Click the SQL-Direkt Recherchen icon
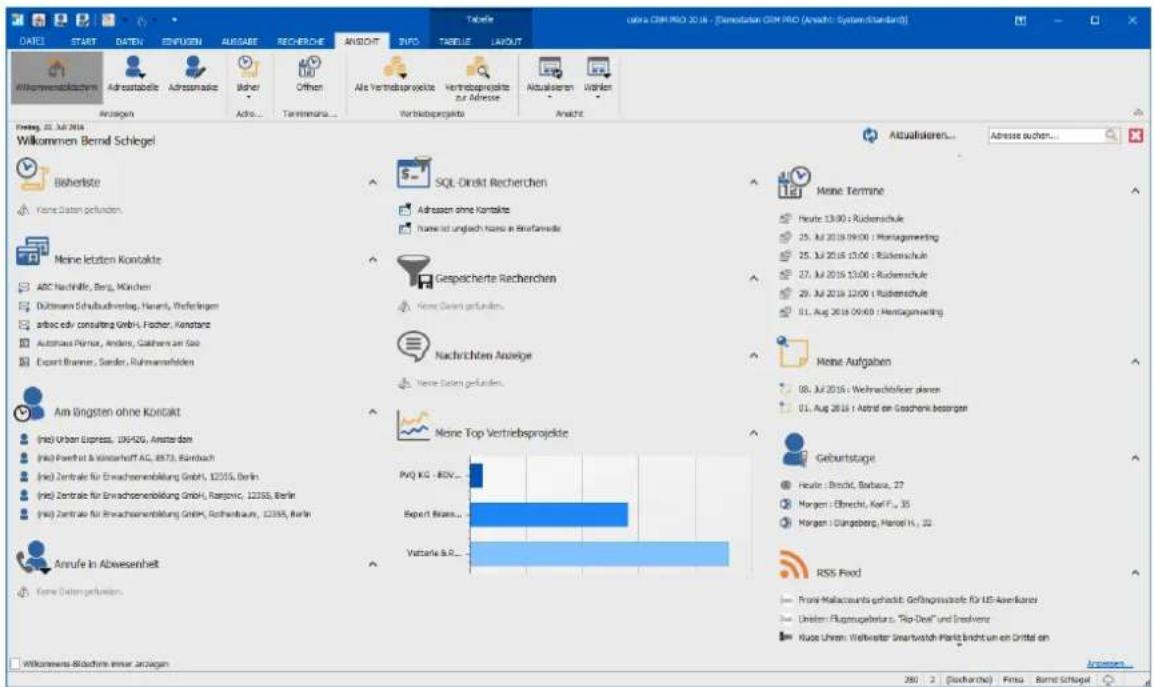Image resolution: width=1154 pixels, height=687 pixels. coord(413,172)
